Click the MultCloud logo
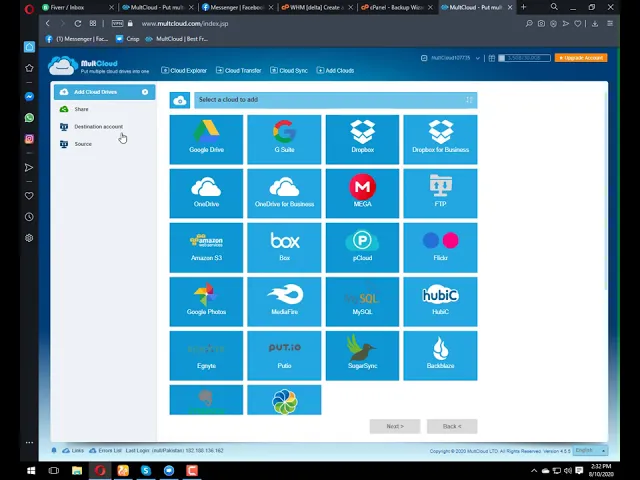Image resolution: width=640 pixels, height=480 pixels. click(x=99, y=66)
